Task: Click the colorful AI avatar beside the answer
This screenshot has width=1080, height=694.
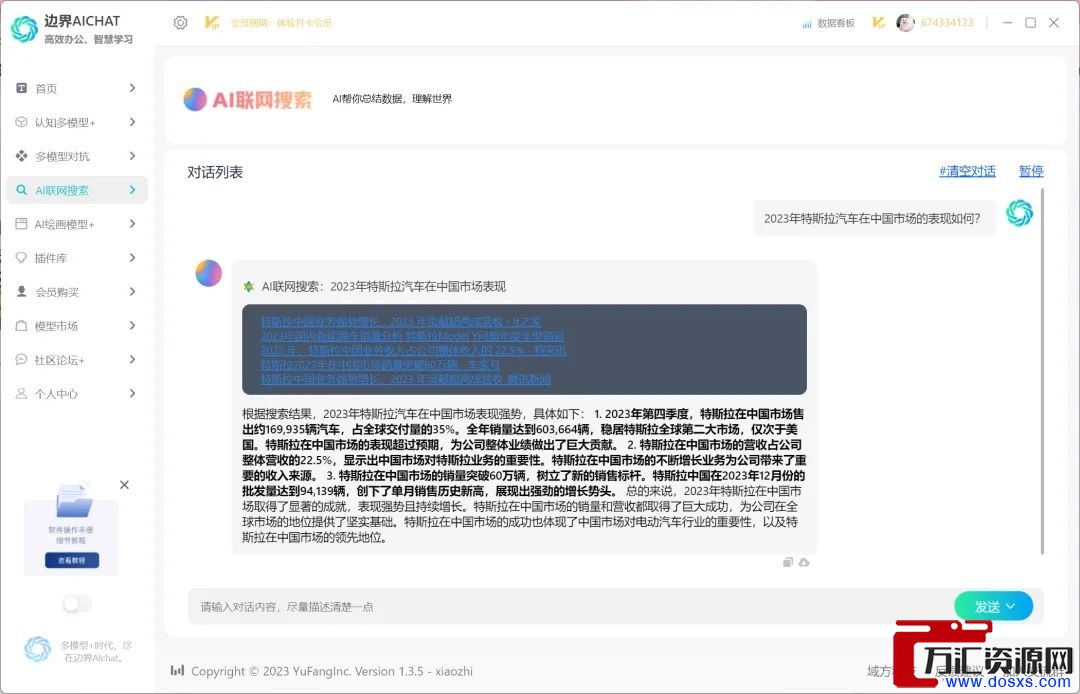Action: point(209,273)
